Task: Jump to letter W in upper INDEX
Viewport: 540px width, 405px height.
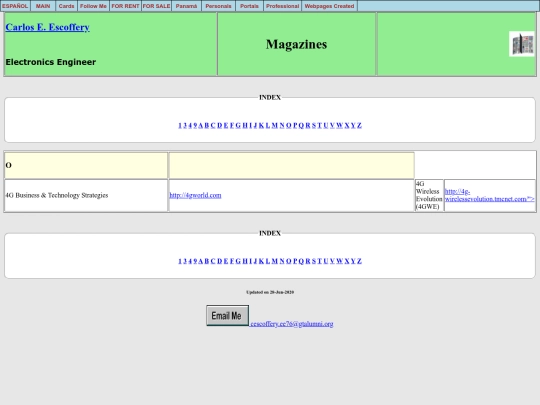Action: [339, 125]
